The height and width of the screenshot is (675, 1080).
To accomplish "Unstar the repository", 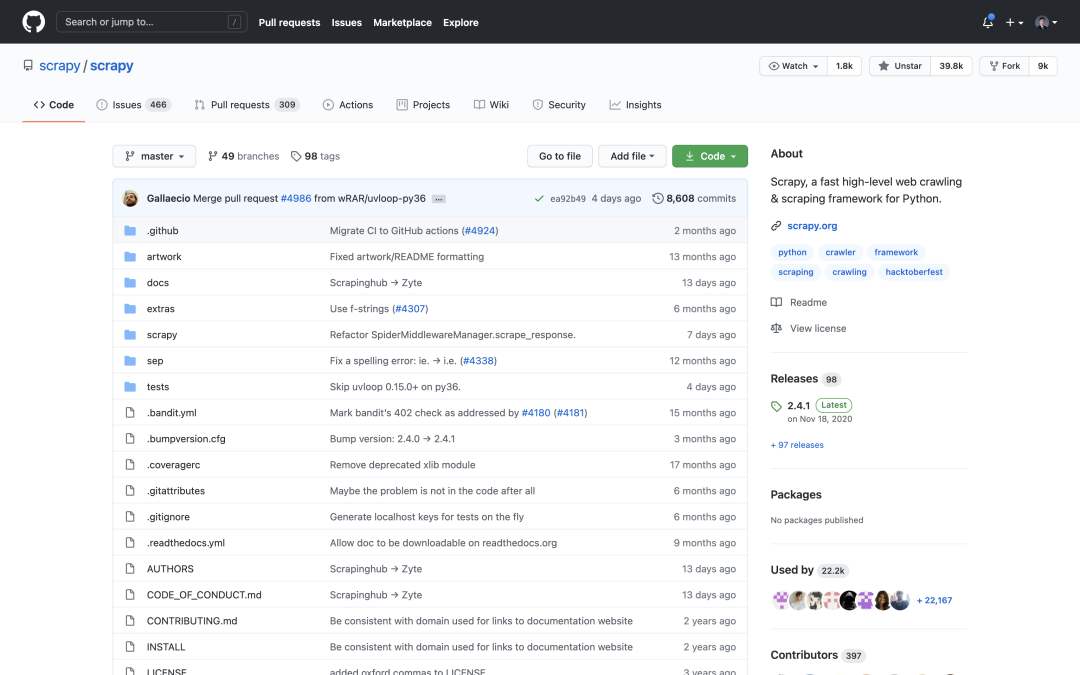I will [900, 66].
